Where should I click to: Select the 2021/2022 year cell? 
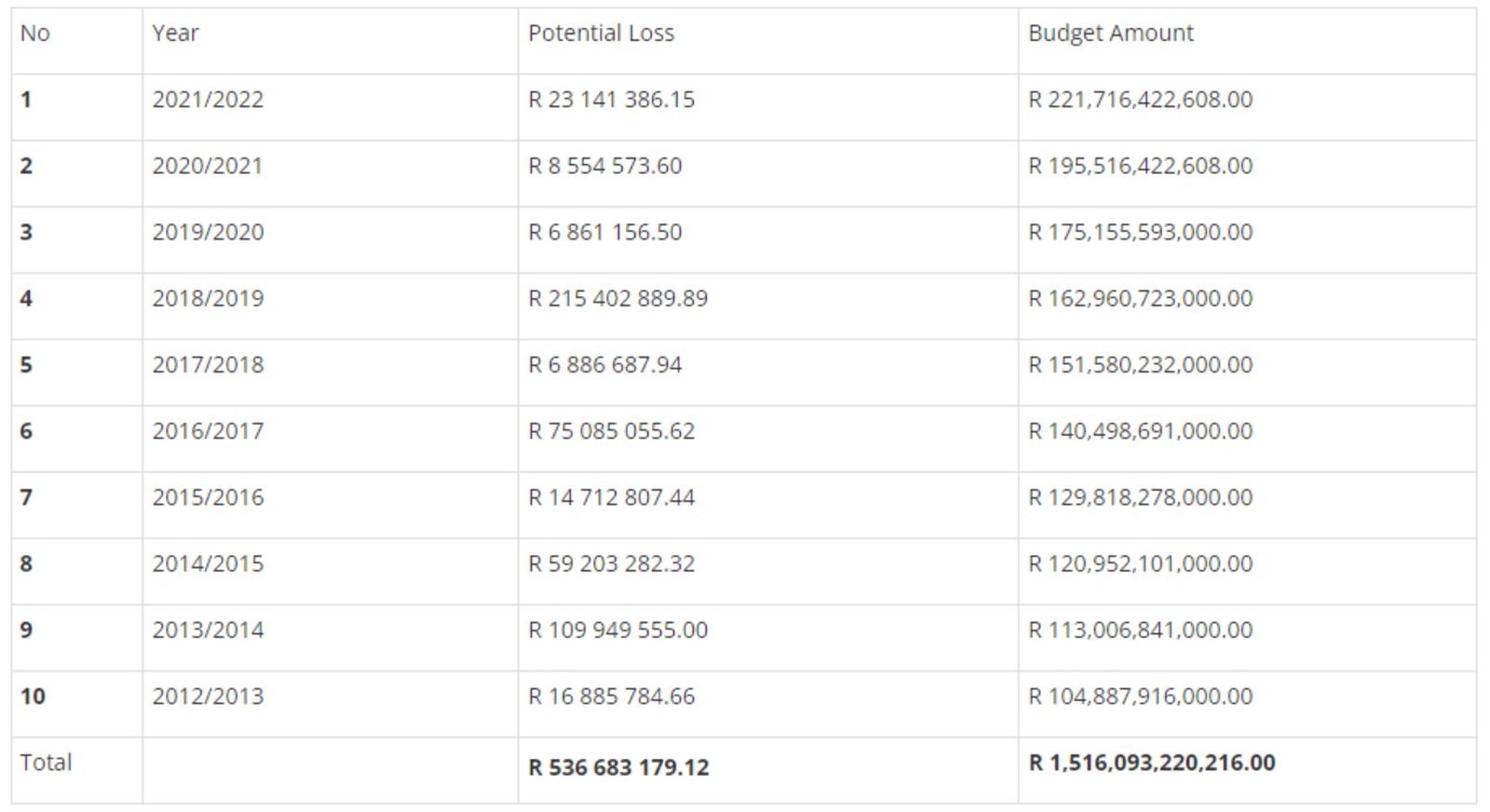click(x=208, y=100)
